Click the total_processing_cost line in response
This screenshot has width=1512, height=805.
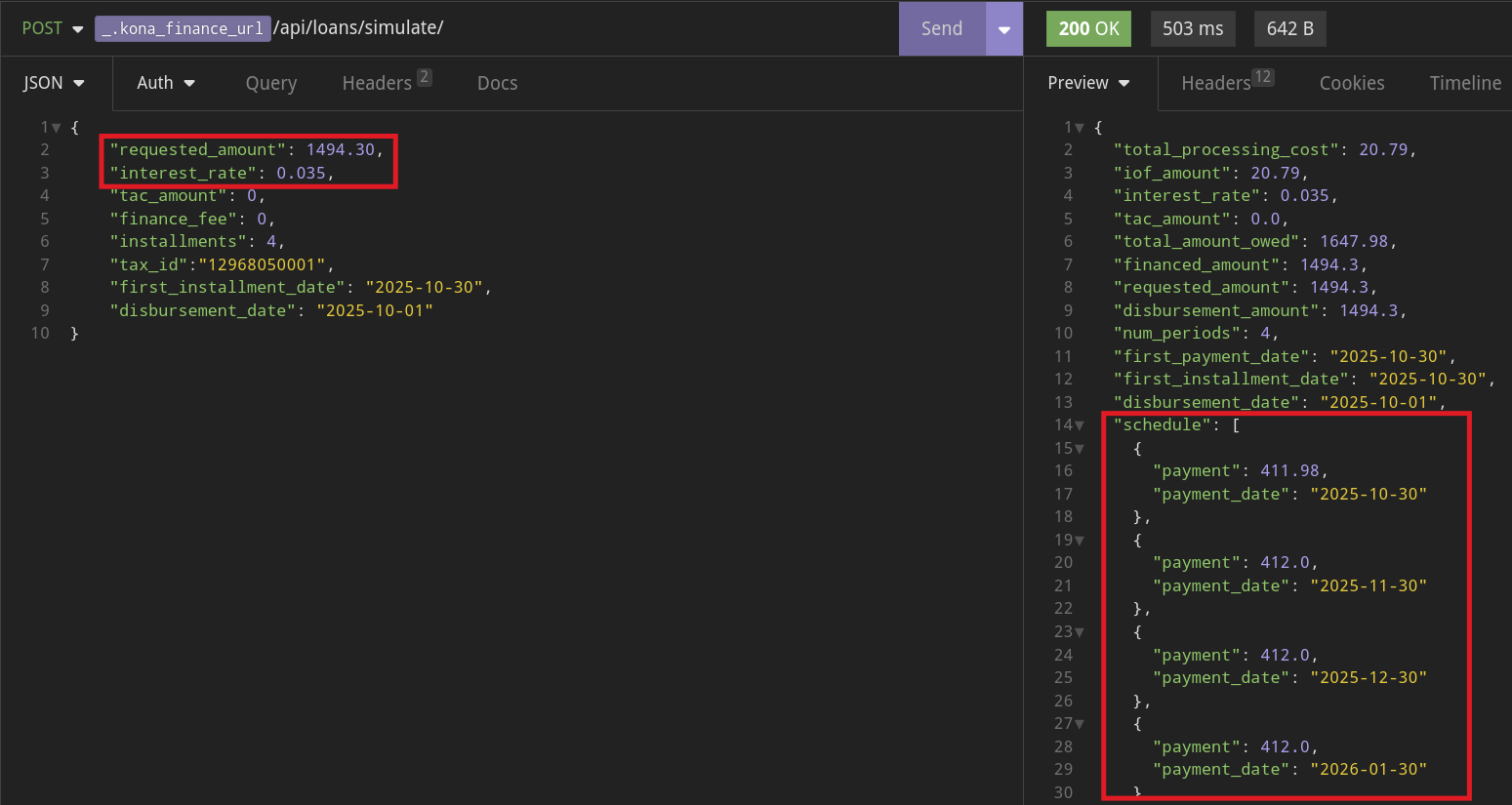click(1265, 149)
